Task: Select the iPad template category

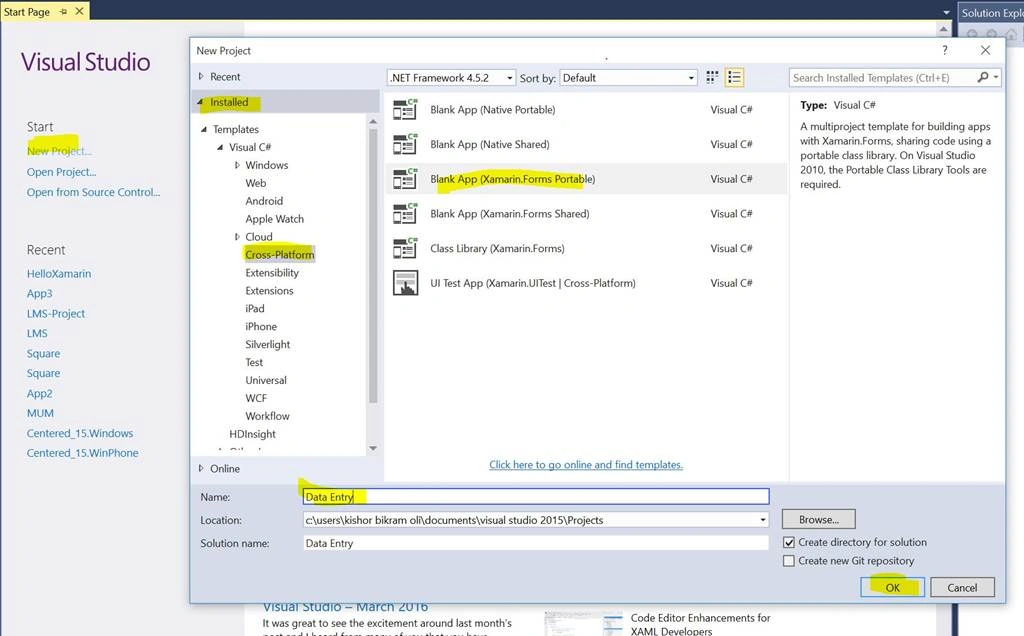Action: (x=255, y=308)
